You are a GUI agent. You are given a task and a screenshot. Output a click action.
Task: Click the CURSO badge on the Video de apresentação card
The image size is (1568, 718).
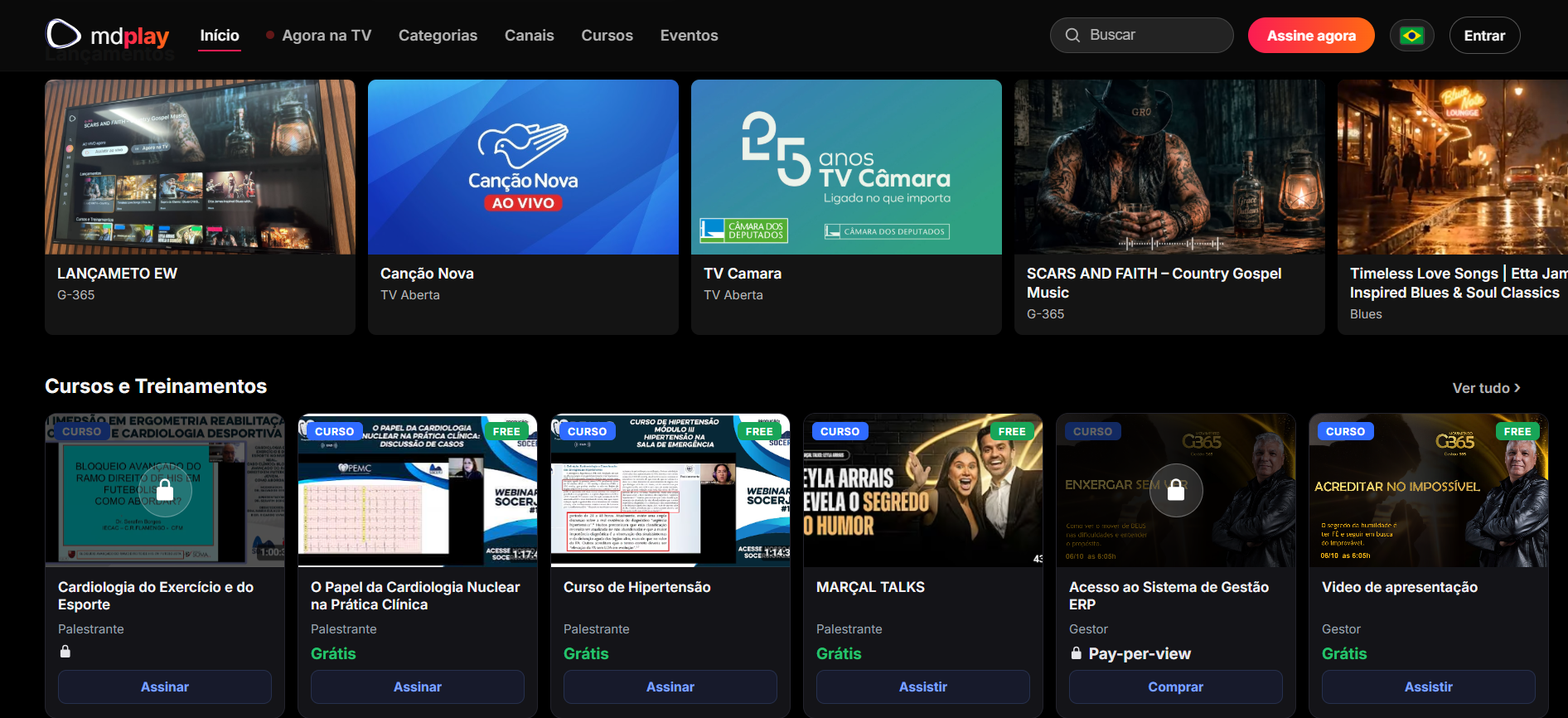(1346, 431)
